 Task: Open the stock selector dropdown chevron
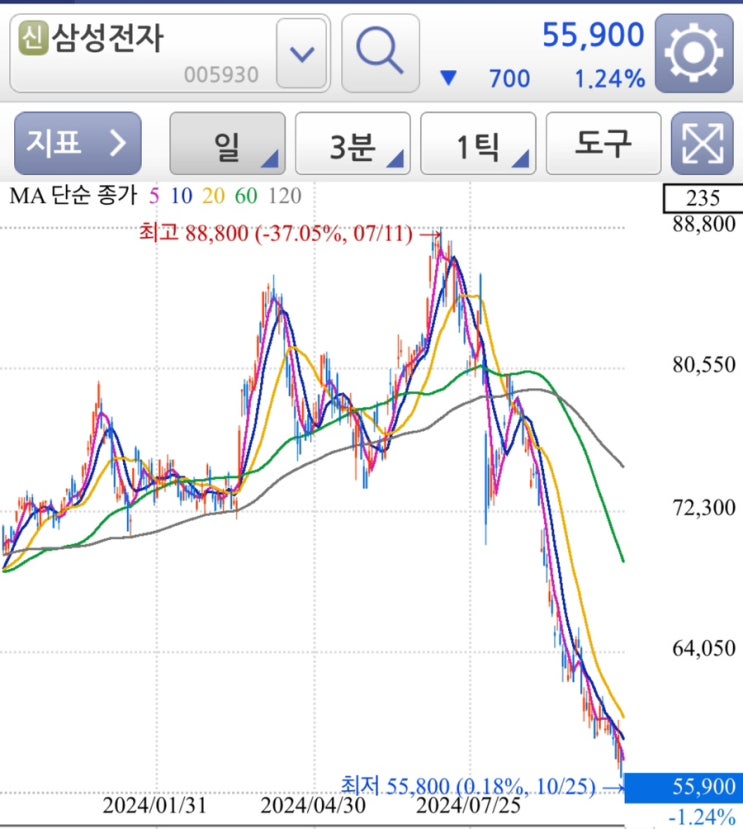click(x=302, y=53)
